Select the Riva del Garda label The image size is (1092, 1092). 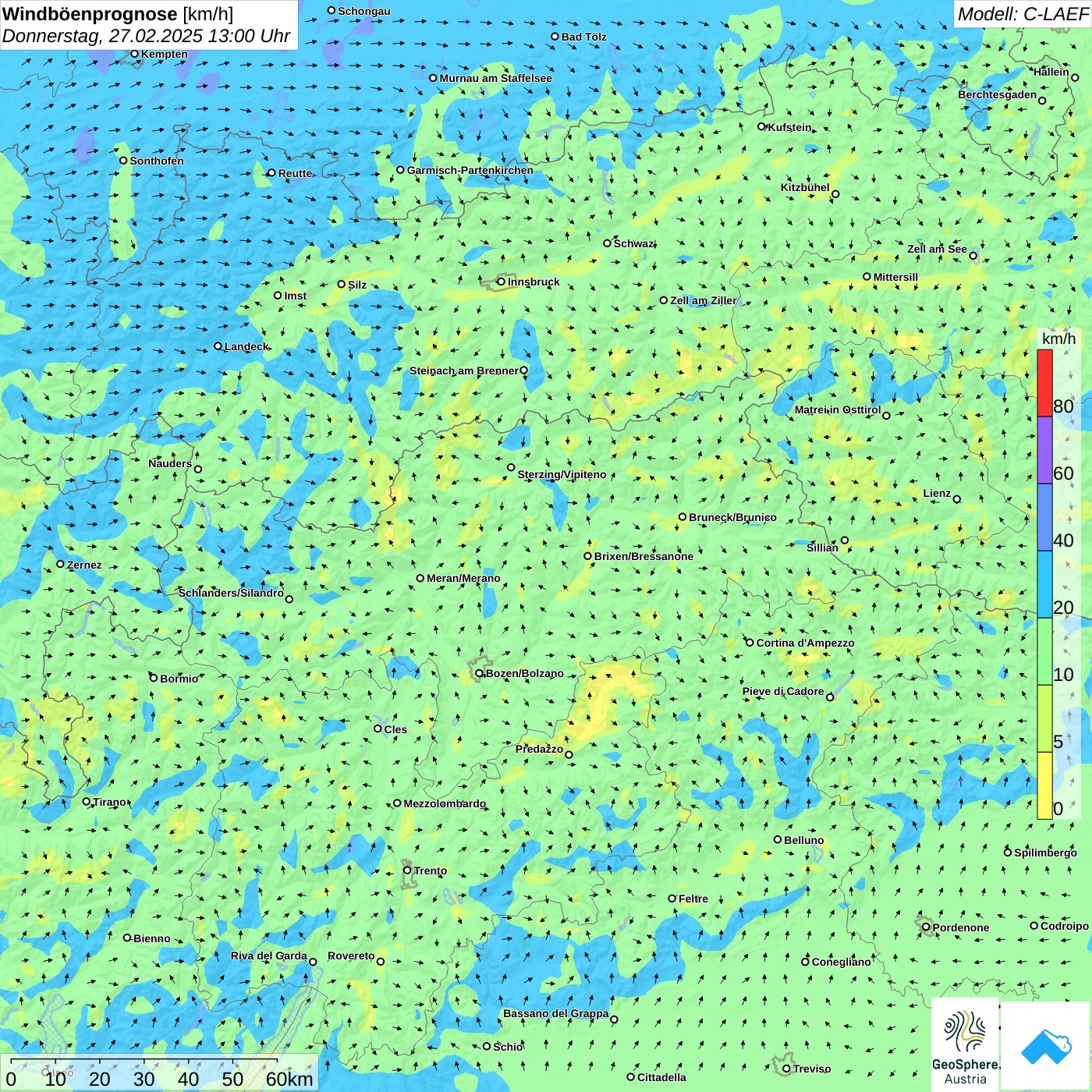[x=269, y=955]
